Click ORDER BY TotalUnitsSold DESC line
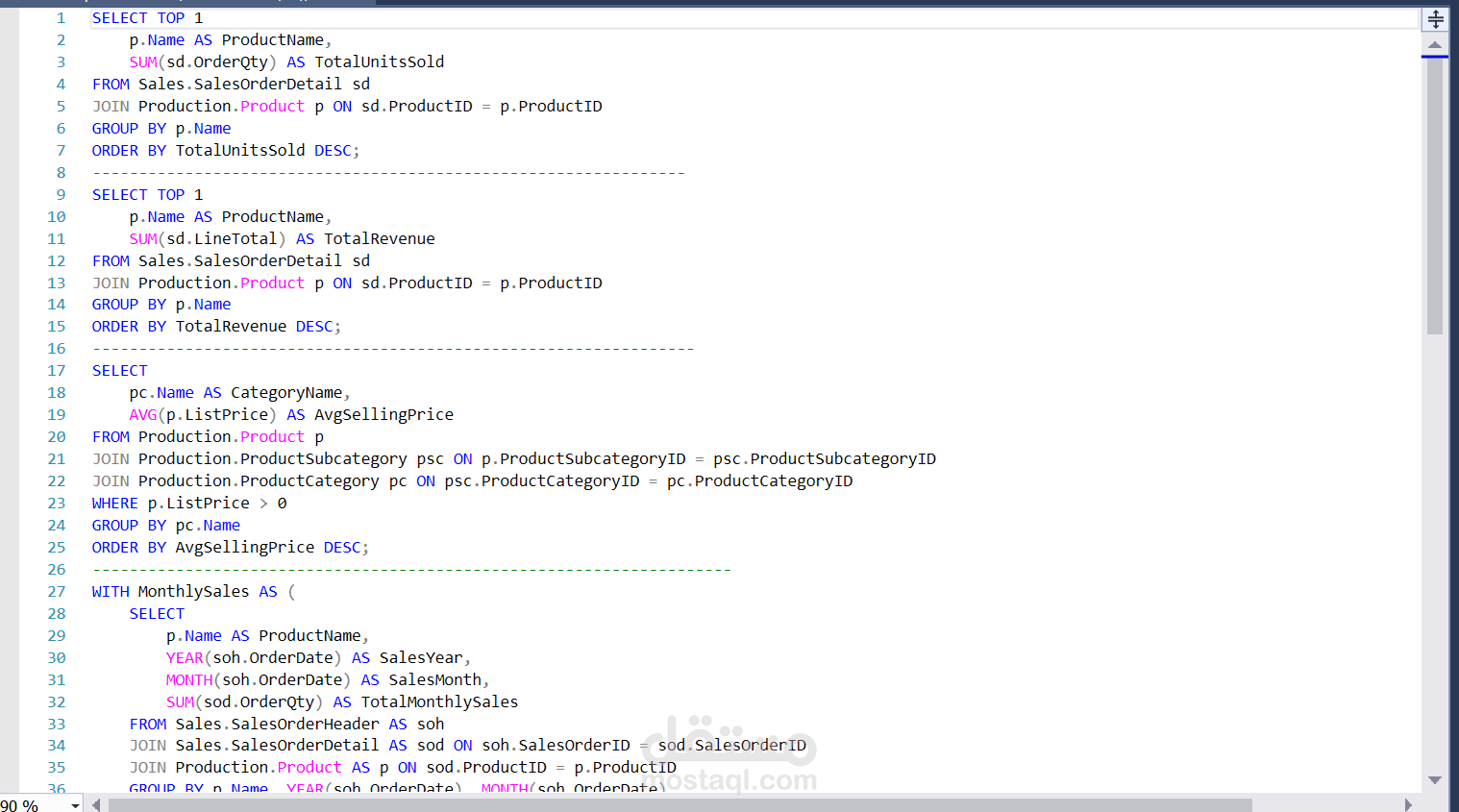The width and height of the screenshot is (1459, 812). pyautogui.click(x=226, y=151)
